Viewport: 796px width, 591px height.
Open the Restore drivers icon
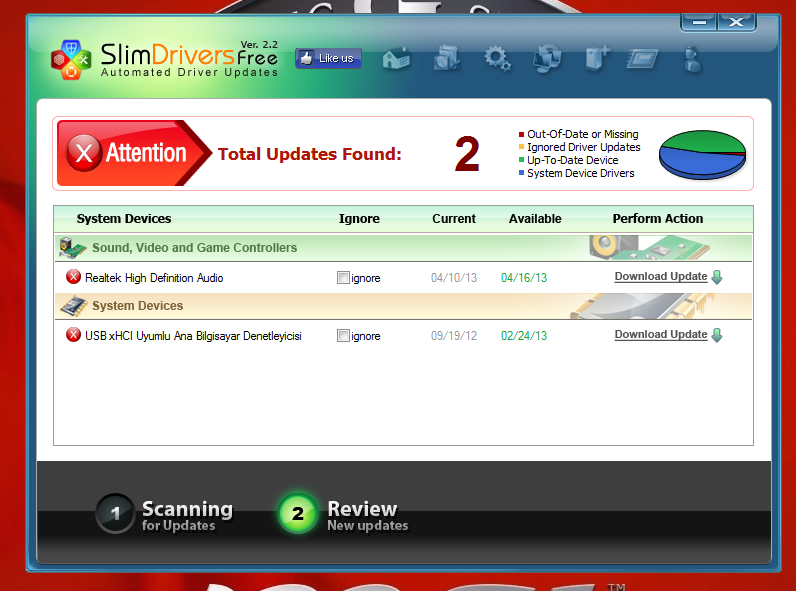point(547,59)
